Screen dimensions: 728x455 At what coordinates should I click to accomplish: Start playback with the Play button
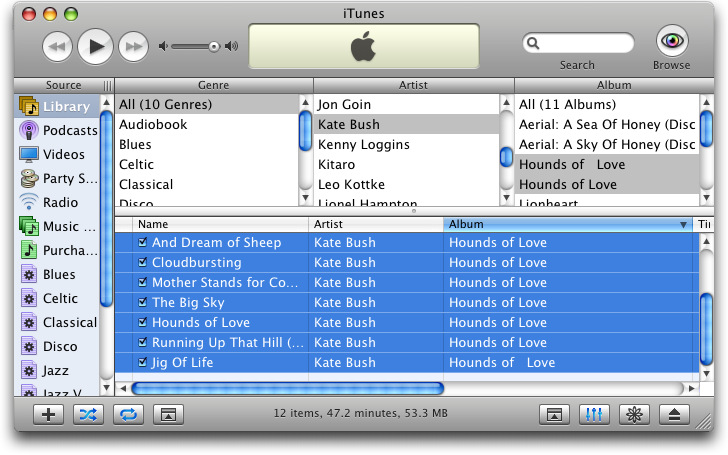click(x=95, y=46)
